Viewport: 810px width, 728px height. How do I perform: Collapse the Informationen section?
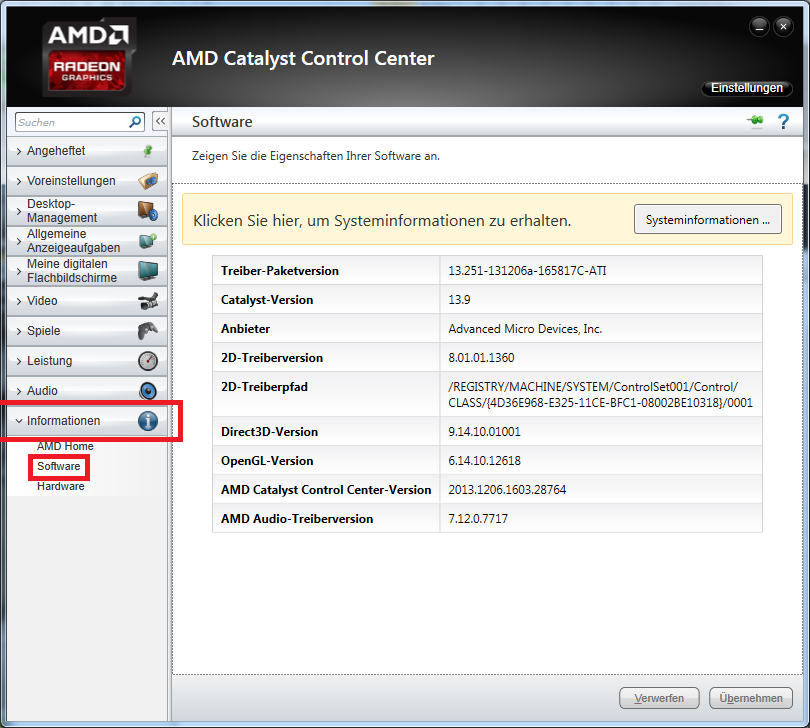coord(87,421)
